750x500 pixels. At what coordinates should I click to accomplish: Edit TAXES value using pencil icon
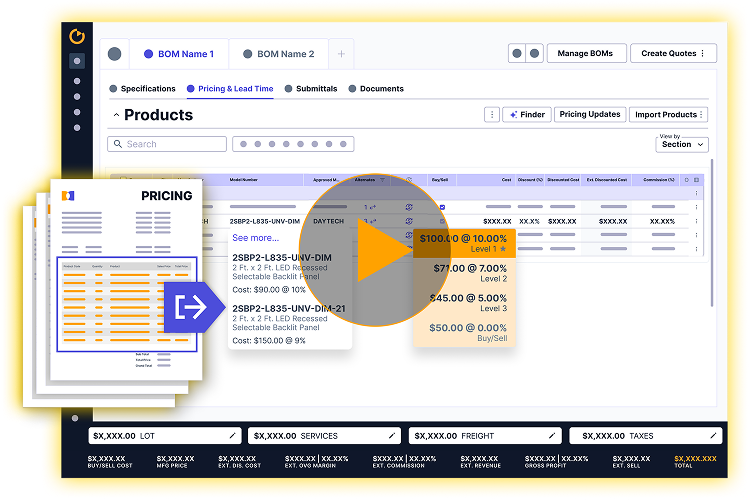(x=711, y=436)
